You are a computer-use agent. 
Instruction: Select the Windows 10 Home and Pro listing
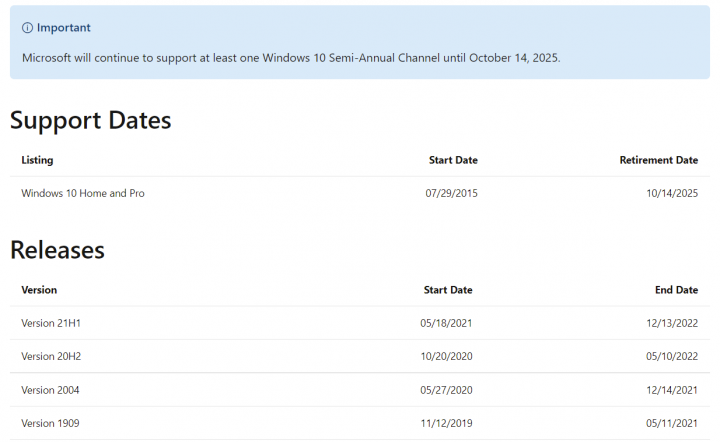click(83, 193)
